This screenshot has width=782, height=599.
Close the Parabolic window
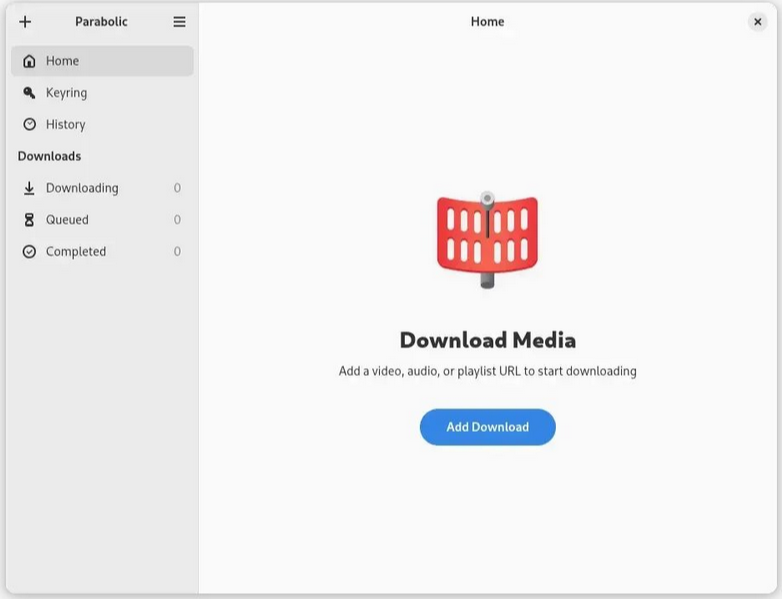tap(757, 22)
